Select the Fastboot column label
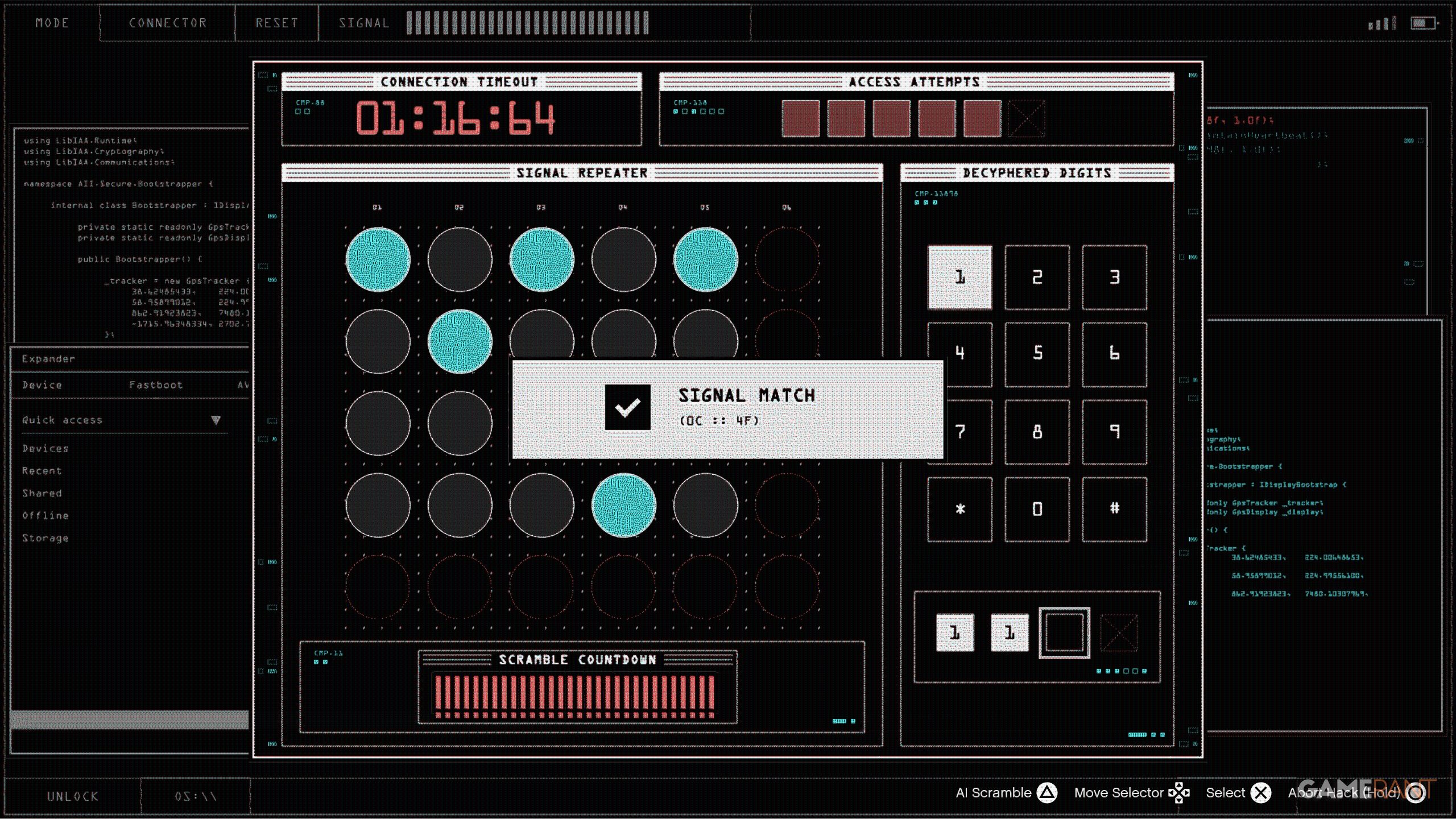This screenshot has height=819, width=1456. tap(156, 385)
